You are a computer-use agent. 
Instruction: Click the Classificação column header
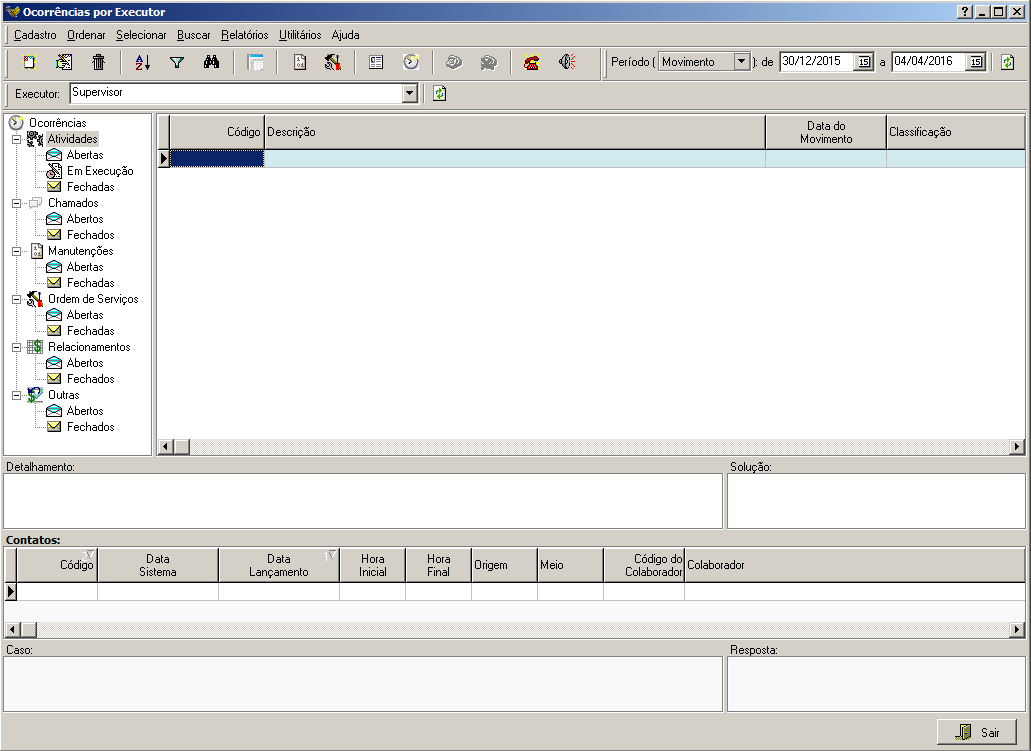click(955, 132)
